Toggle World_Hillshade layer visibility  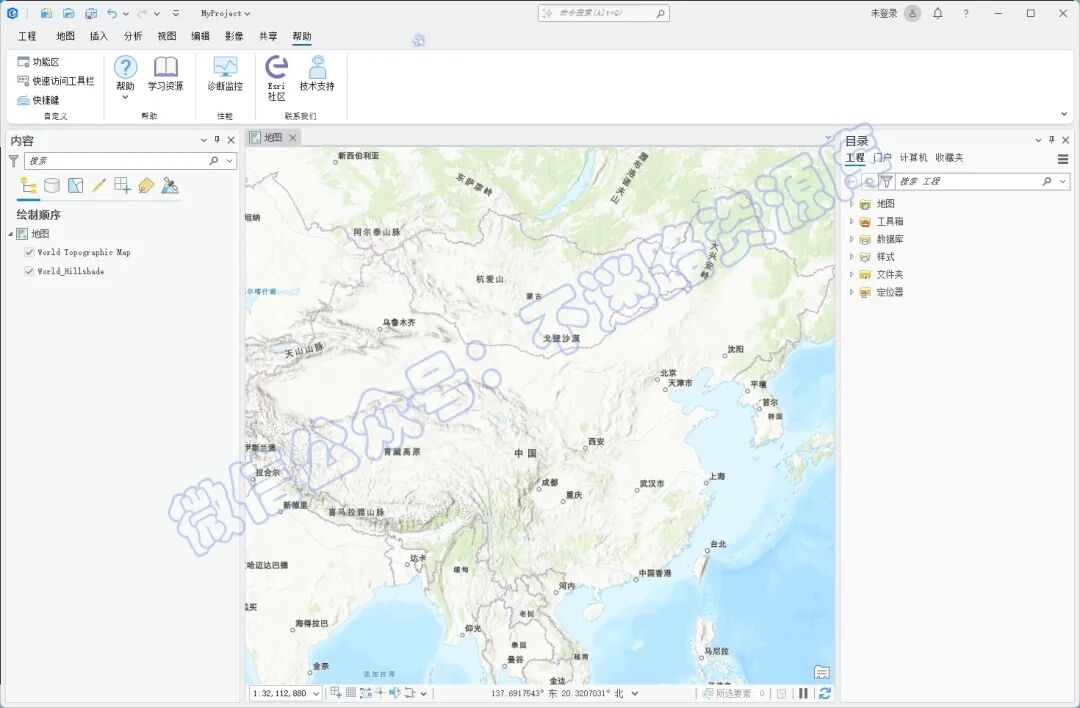(29, 271)
